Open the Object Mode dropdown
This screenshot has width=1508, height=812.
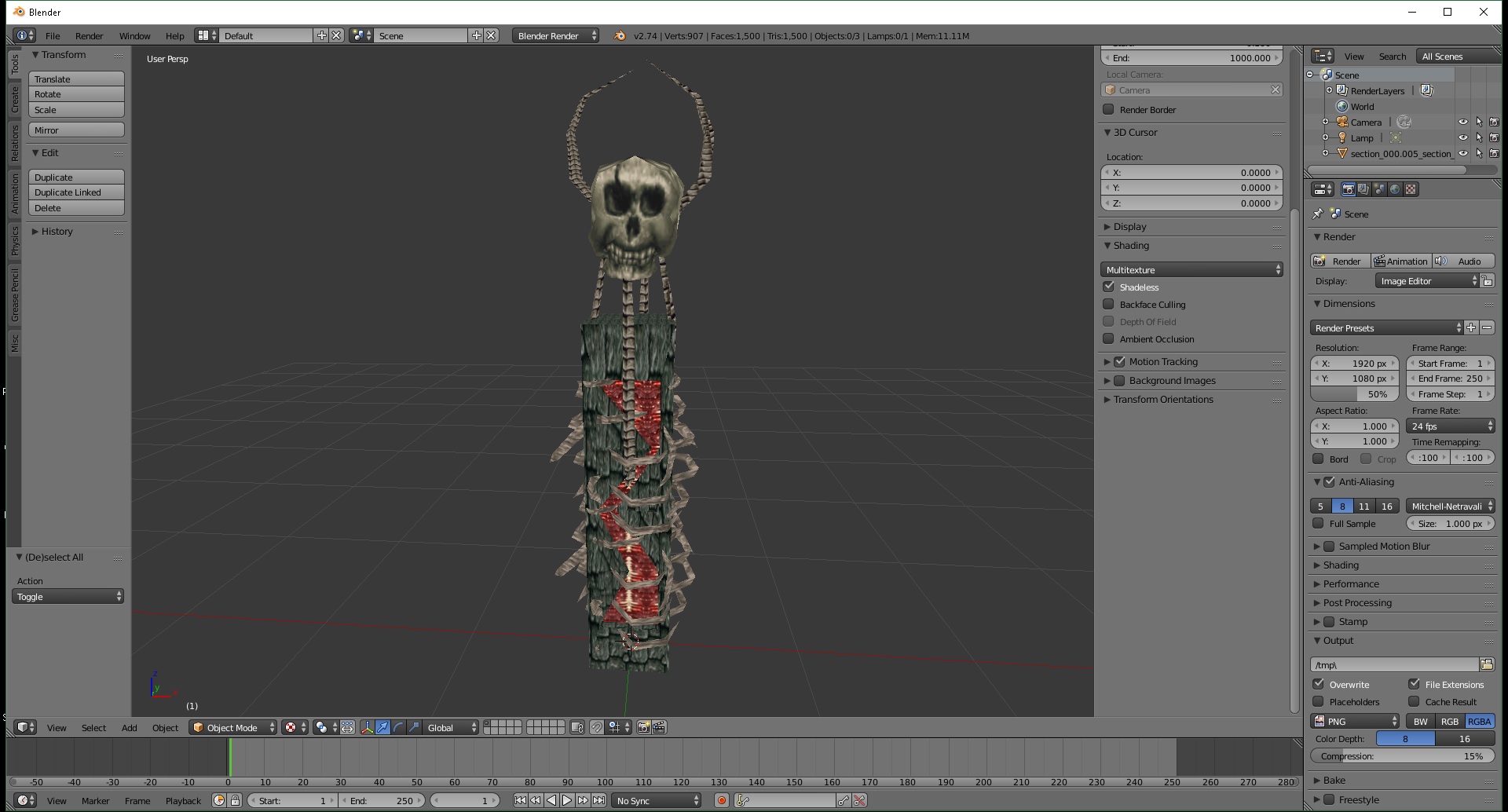233,727
